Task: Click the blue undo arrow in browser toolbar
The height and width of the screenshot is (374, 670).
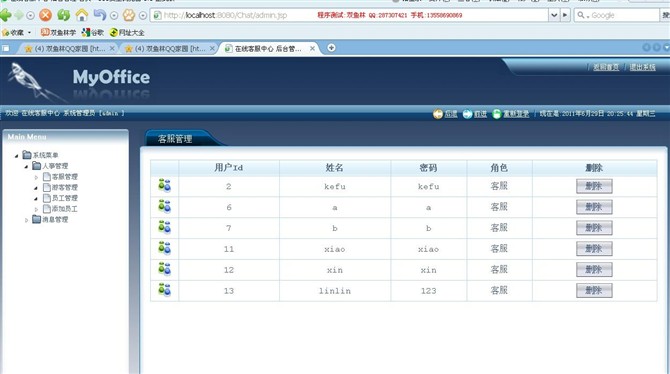Action: click(x=100, y=15)
